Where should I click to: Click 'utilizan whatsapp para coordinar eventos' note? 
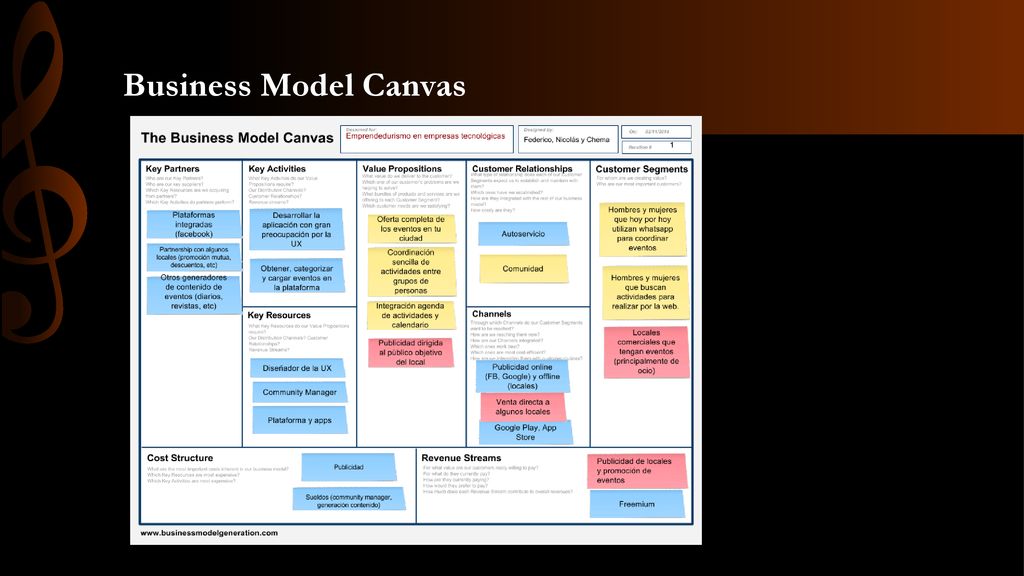click(x=643, y=229)
